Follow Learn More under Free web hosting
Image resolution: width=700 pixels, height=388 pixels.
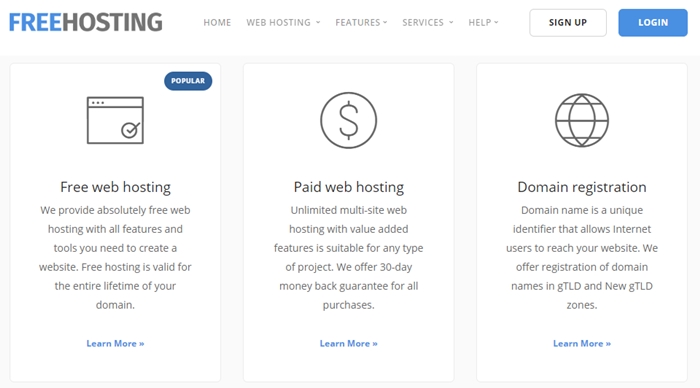pyautogui.click(x=115, y=343)
